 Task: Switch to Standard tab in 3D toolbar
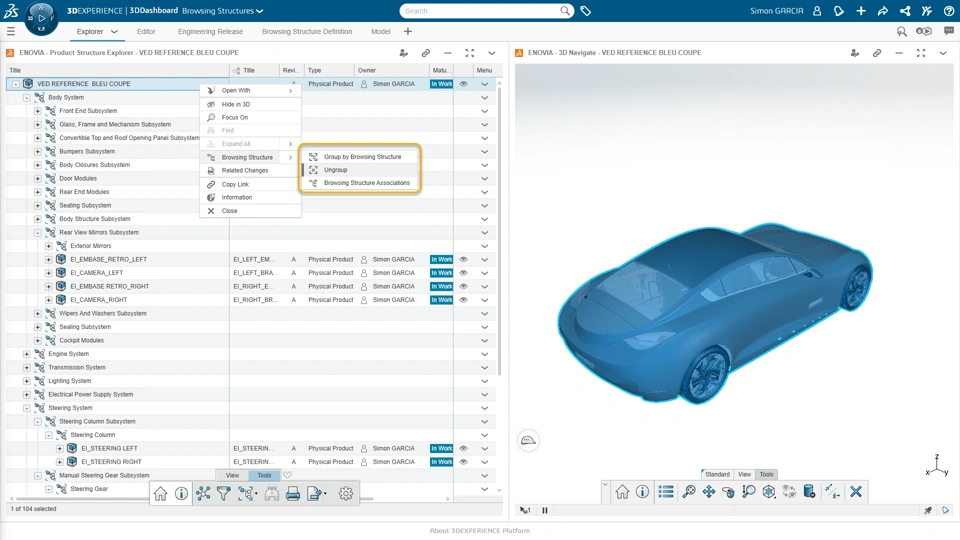click(717, 474)
